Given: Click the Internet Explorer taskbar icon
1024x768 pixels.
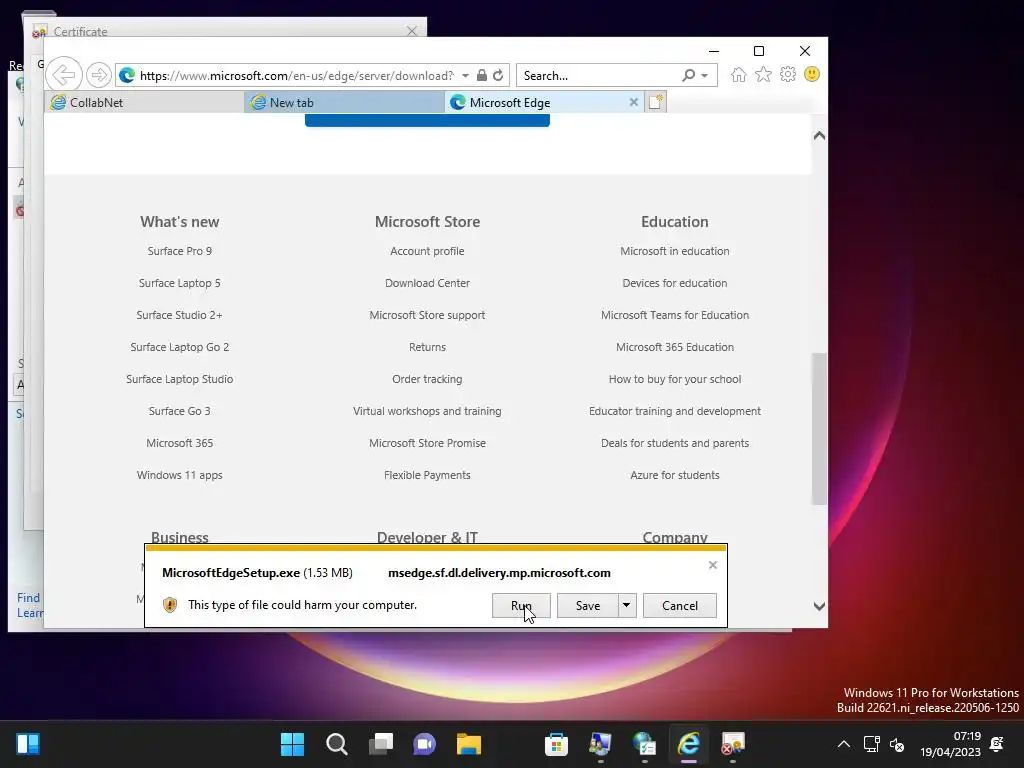Looking at the screenshot, I should click(x=688, y=744).
